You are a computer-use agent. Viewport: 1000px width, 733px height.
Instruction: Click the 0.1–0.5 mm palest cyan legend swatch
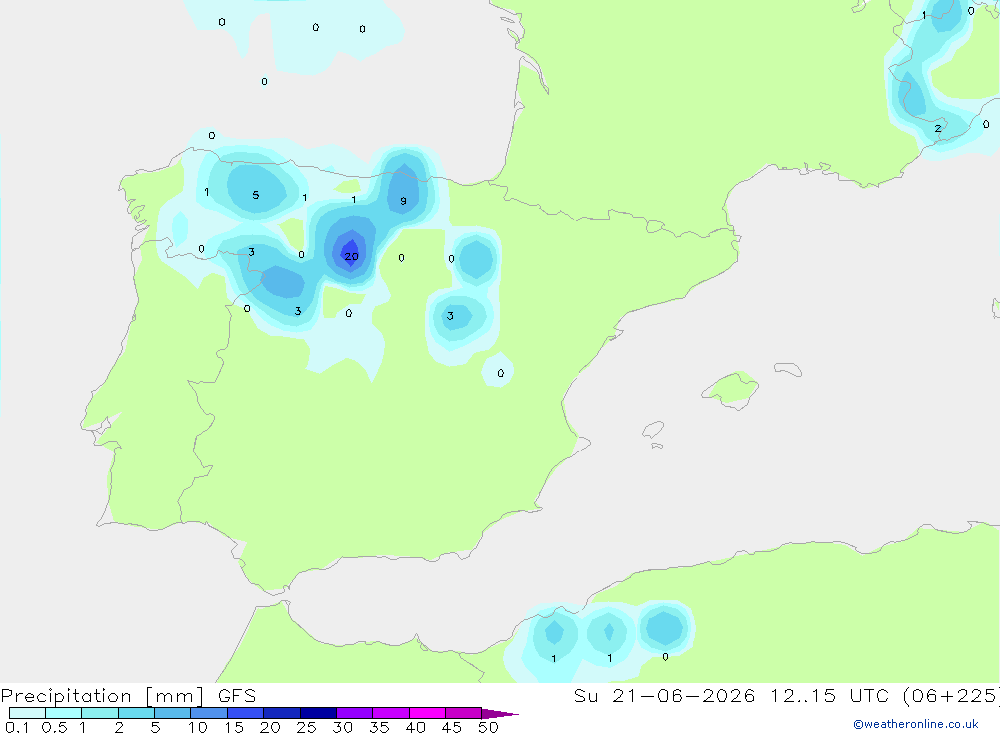pyautogui.click(x=27, y=713)
